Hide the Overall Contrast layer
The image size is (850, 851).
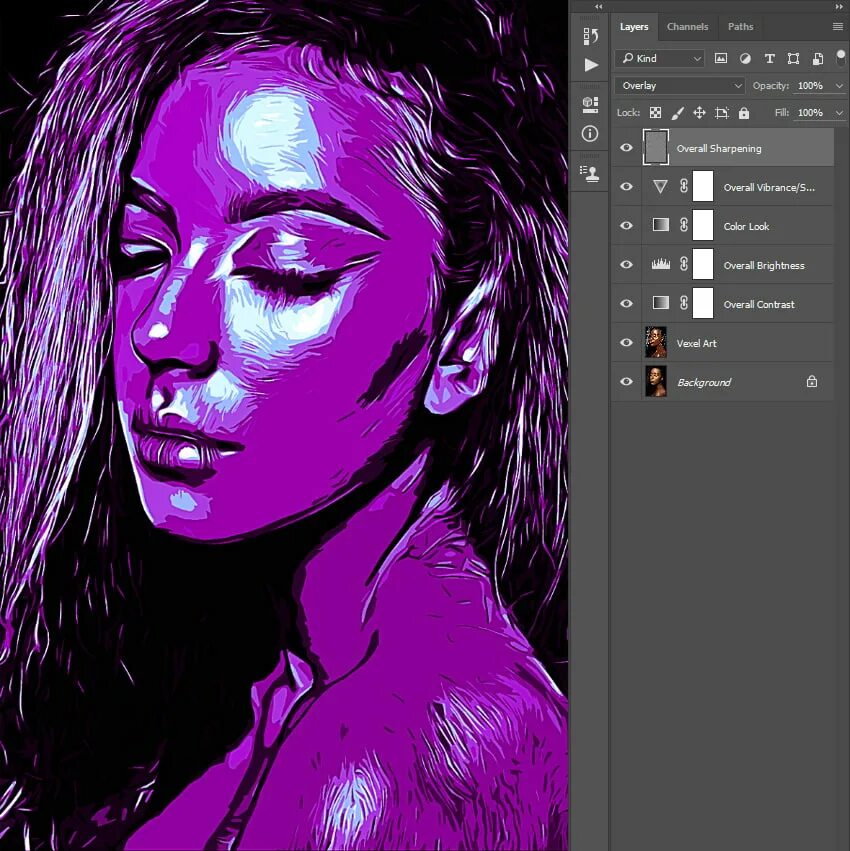click(x=626, y=303)
